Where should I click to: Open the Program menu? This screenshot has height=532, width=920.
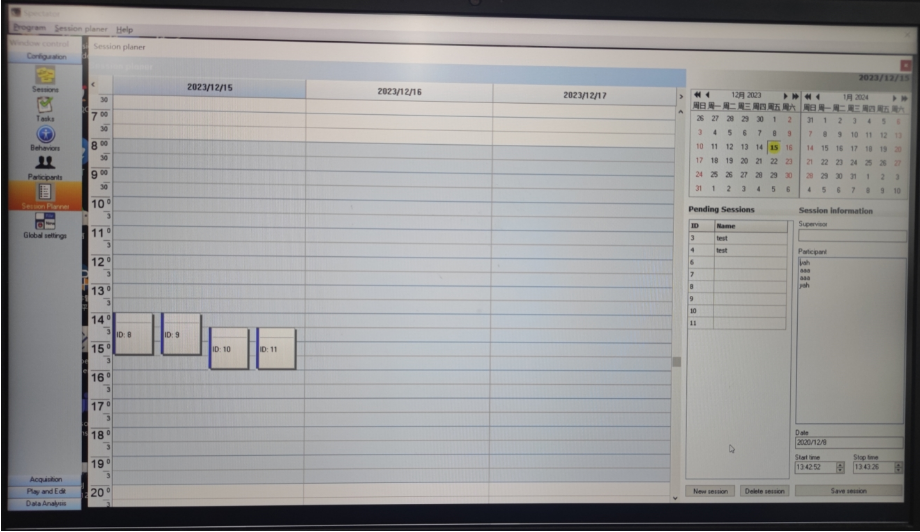point(29,29)
